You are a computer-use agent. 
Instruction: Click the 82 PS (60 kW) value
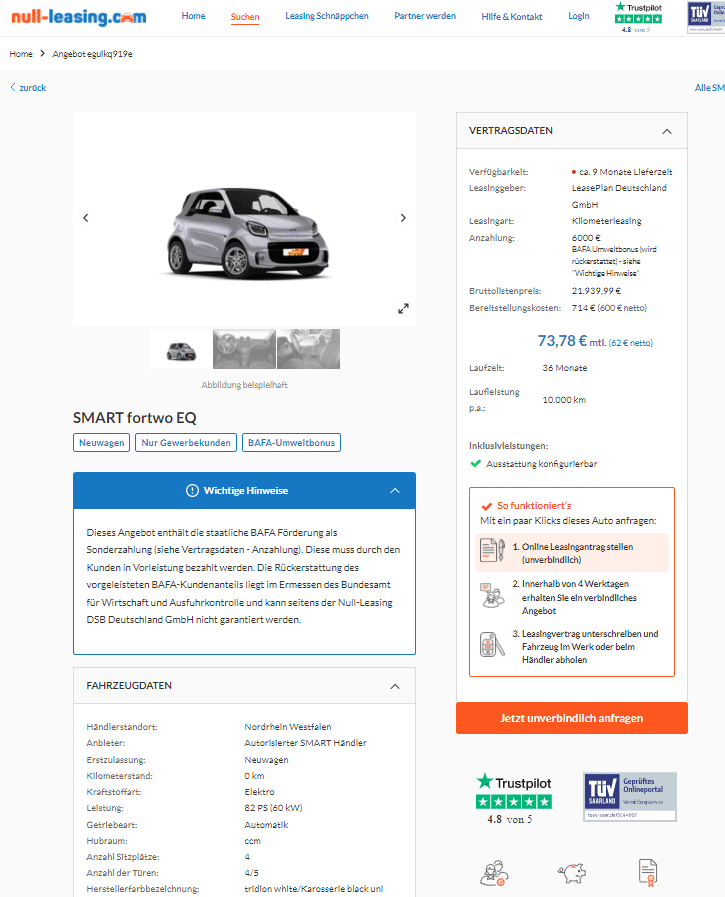273,808
